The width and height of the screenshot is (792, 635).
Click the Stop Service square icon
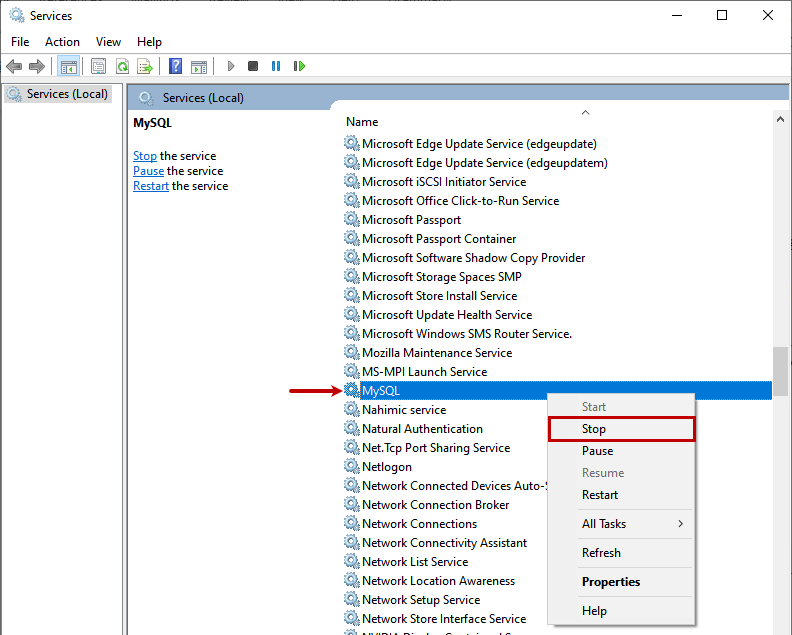(x=253, y=66)
